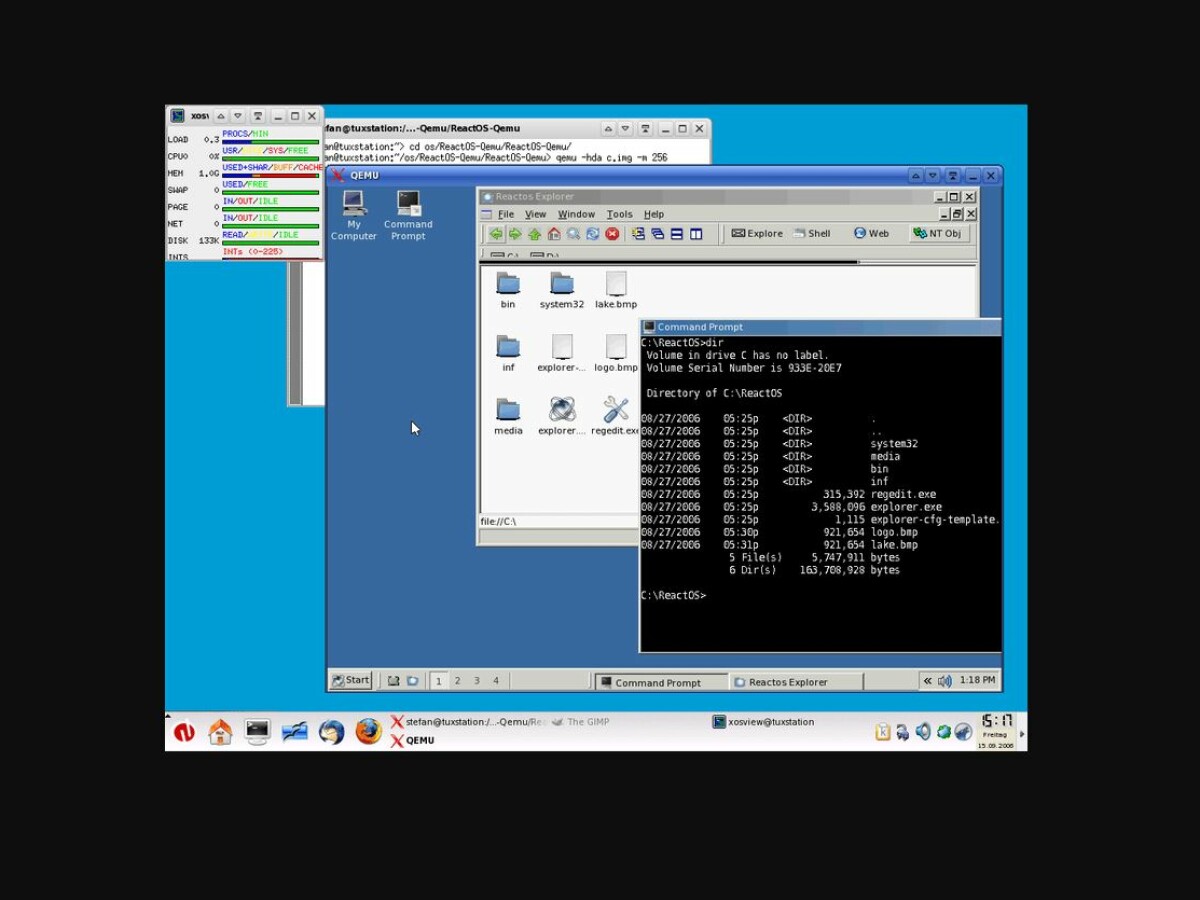Click the show desktop quick launch icon
1200x900 pixels.
tap(393, 681)
